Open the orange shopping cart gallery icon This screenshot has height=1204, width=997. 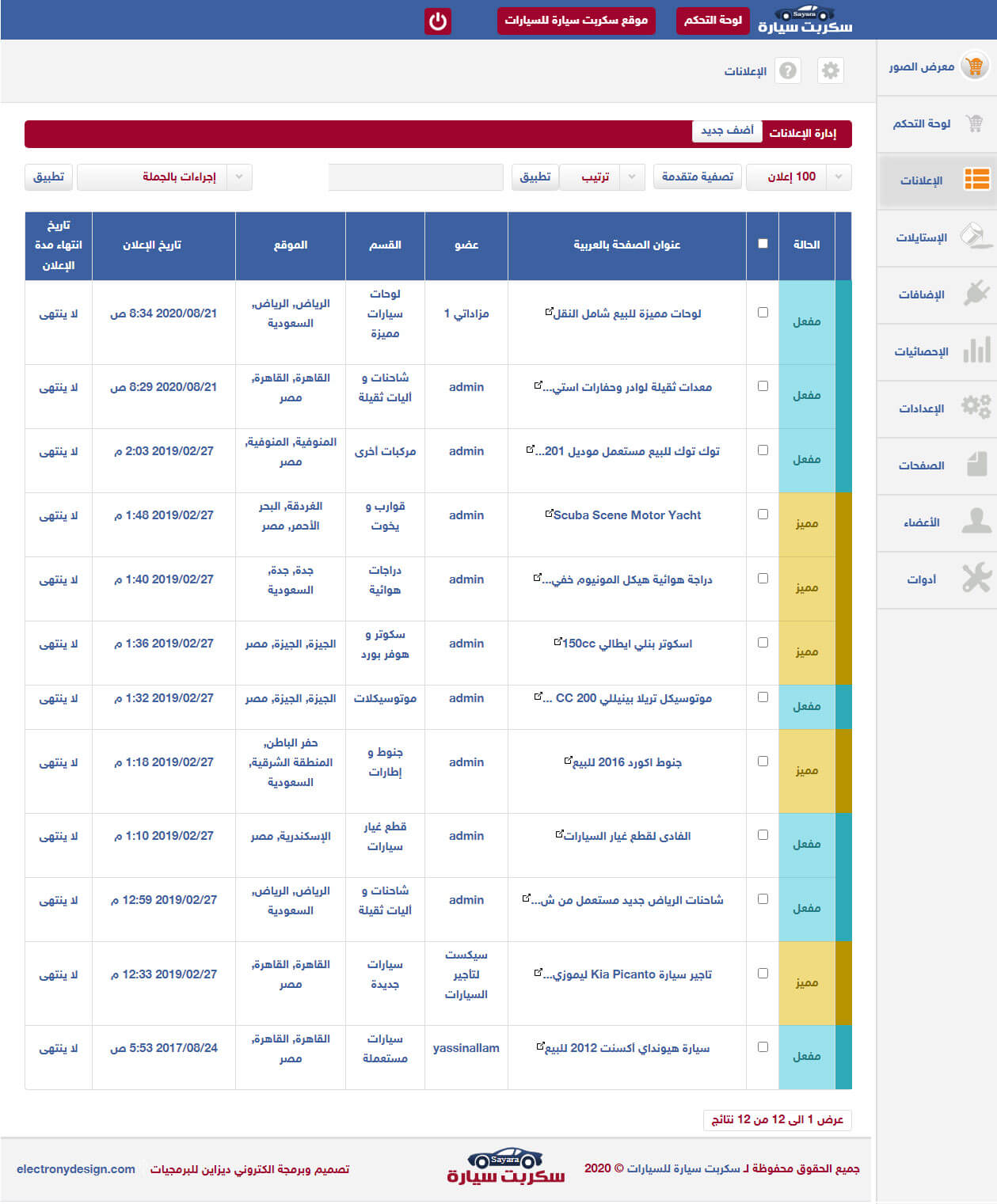(x=975, y=66)
